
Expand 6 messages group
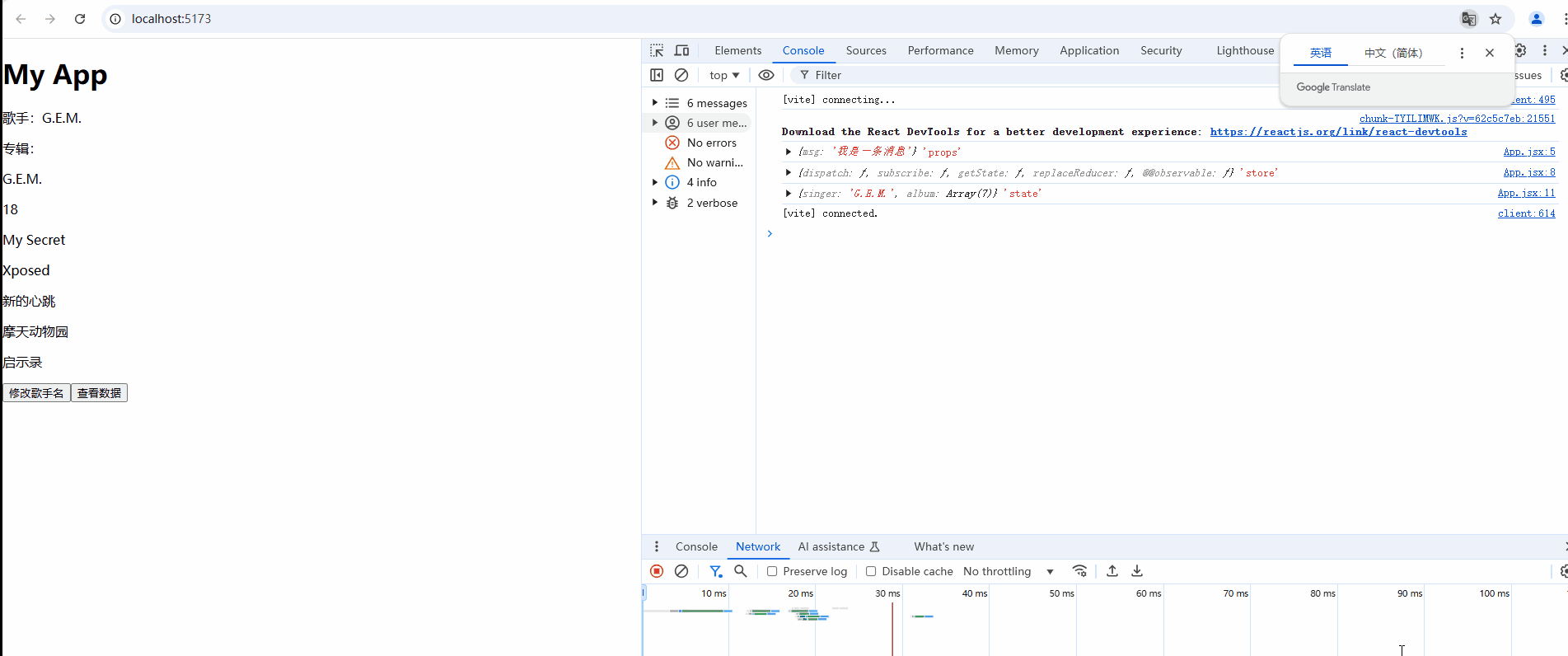(x=655, y=103)
